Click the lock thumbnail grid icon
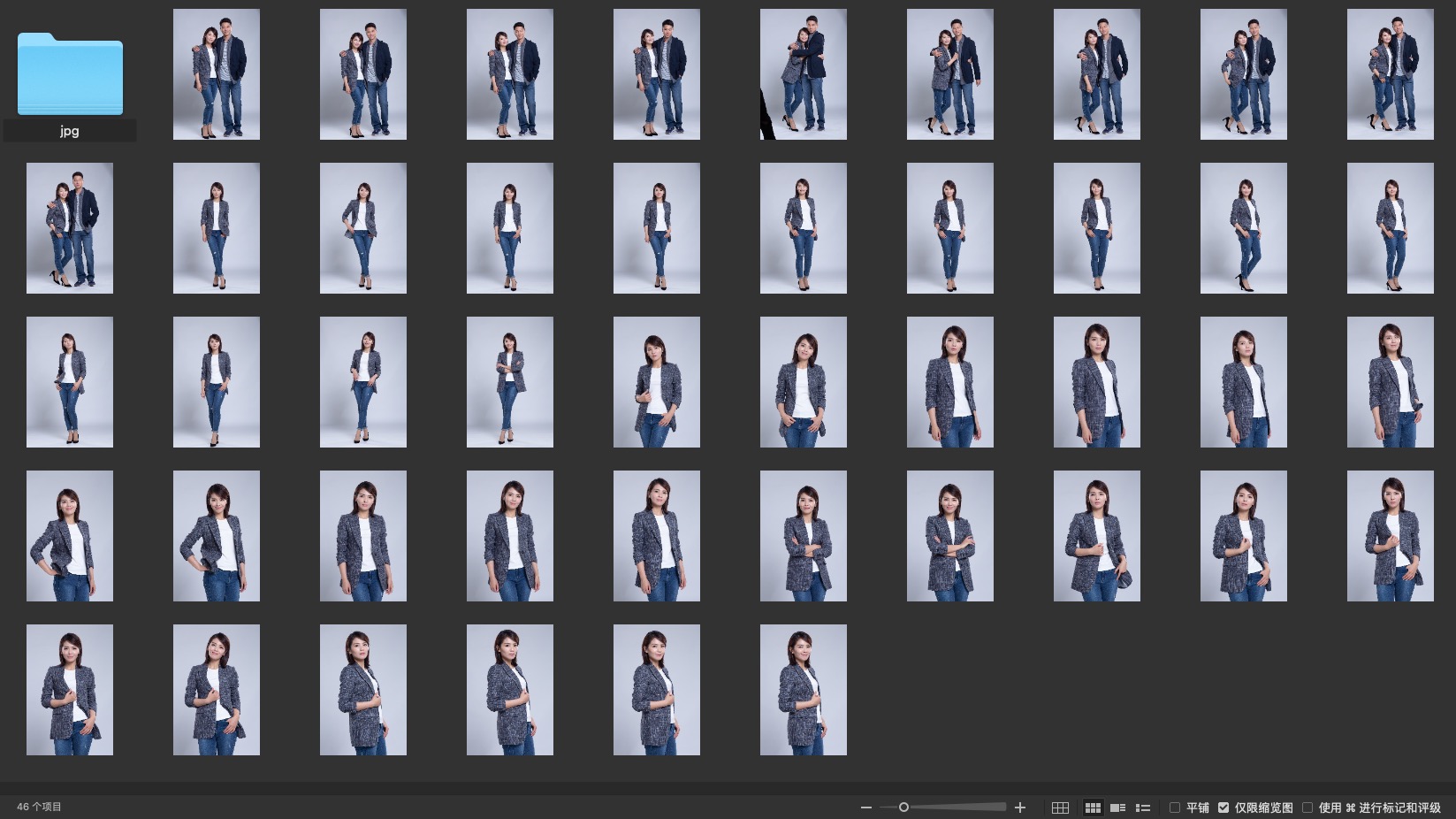This screenshot has height=819, width=1456. coord(1060,808)
